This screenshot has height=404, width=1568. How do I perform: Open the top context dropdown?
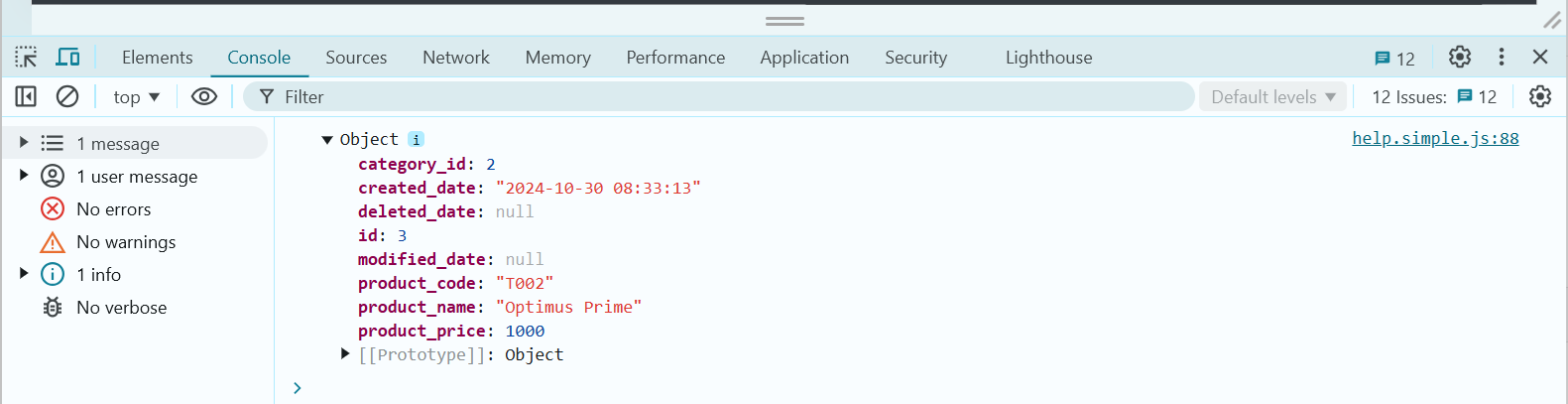pos(136,97)
